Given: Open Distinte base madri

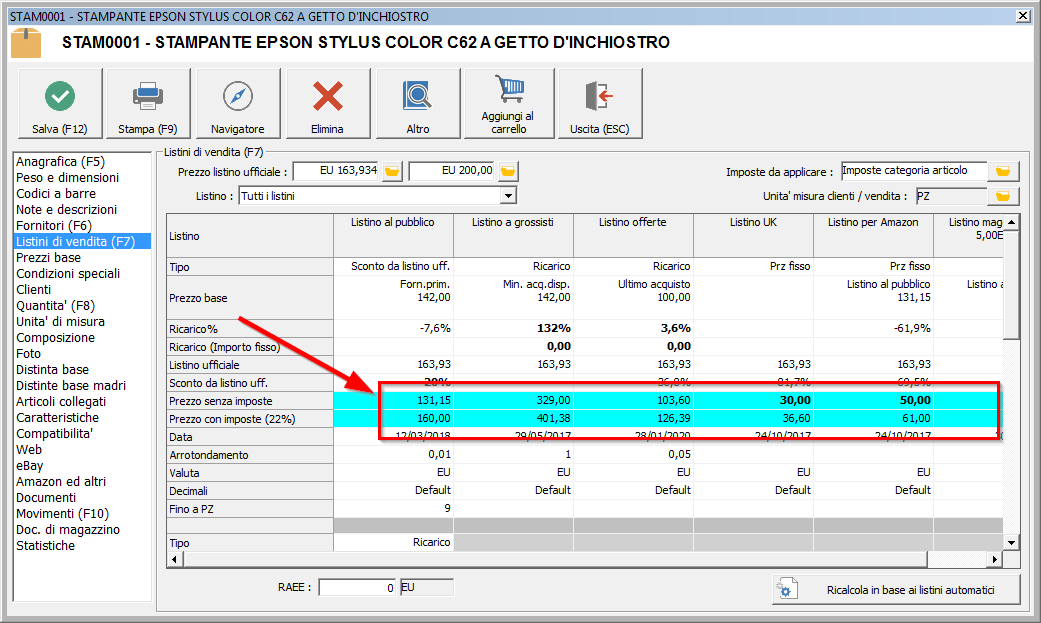Looking at the screenshot, I should 71,385.
